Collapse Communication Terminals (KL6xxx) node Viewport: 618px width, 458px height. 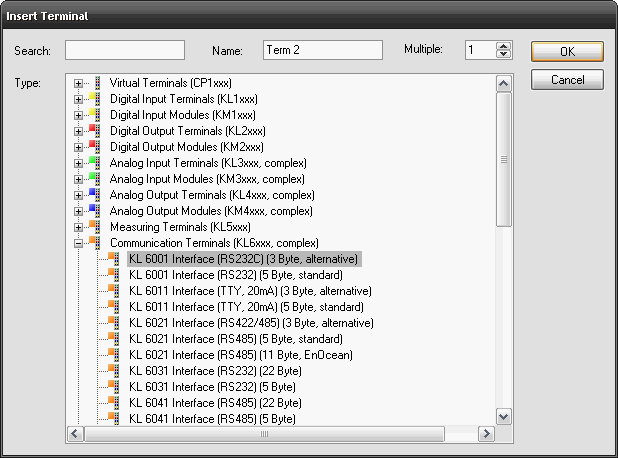coord(78,243)
